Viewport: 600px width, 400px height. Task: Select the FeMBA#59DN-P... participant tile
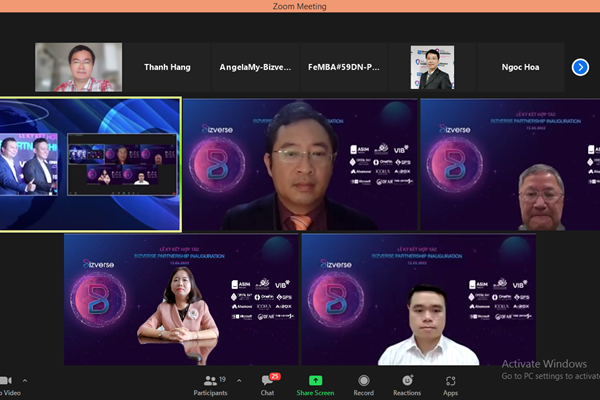point(344,67)
